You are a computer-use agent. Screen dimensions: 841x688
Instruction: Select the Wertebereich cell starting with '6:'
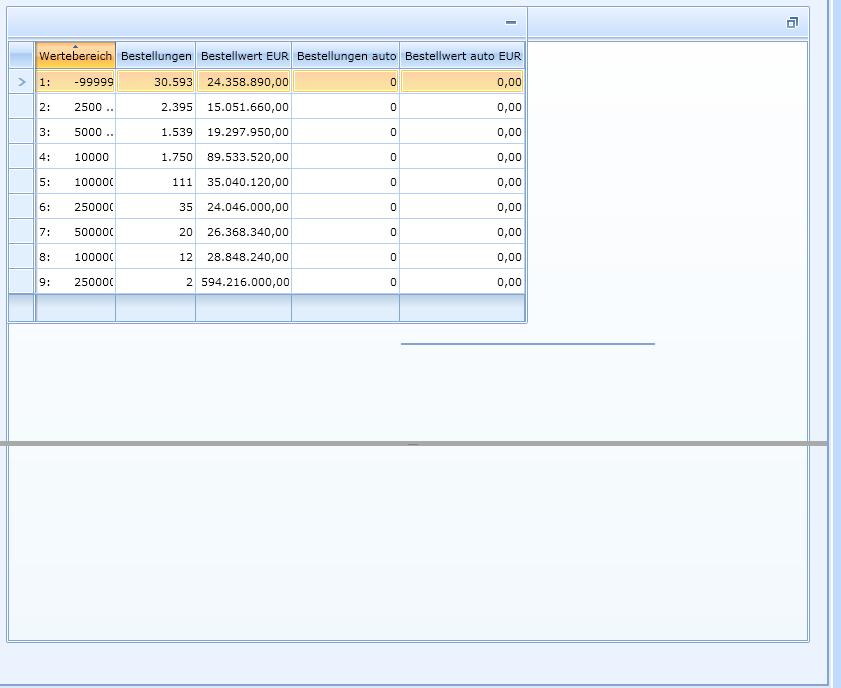[76, 207]
